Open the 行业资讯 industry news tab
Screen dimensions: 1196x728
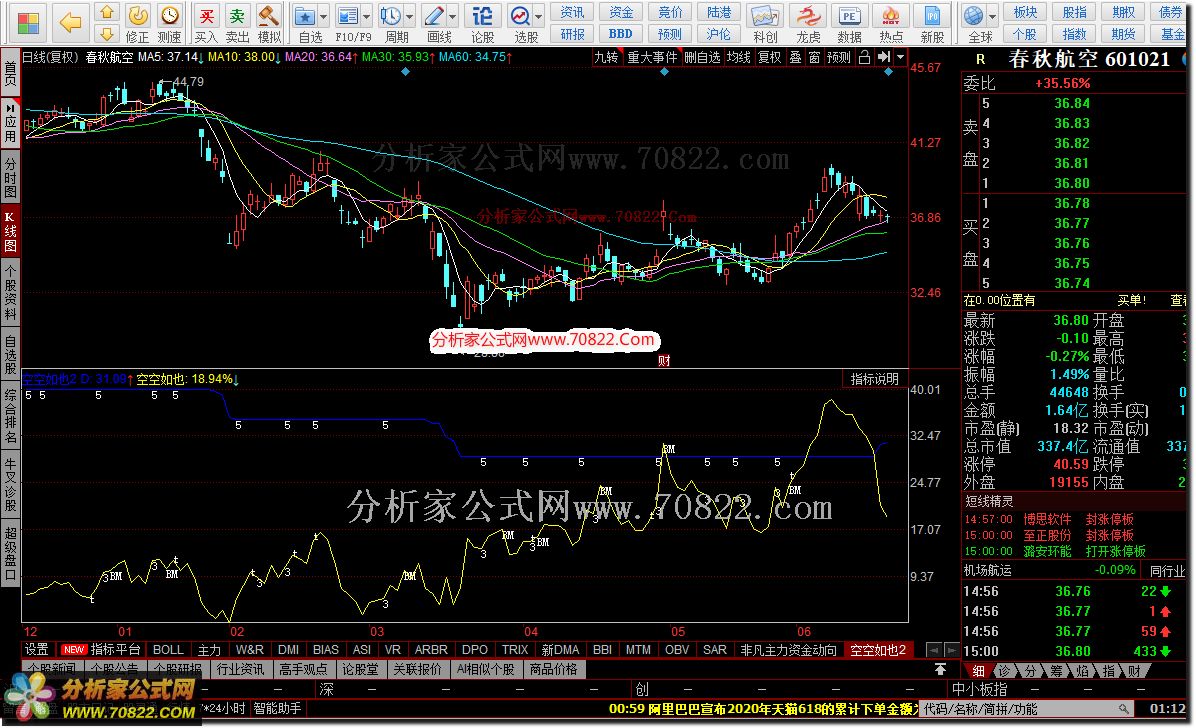(240, 669)
